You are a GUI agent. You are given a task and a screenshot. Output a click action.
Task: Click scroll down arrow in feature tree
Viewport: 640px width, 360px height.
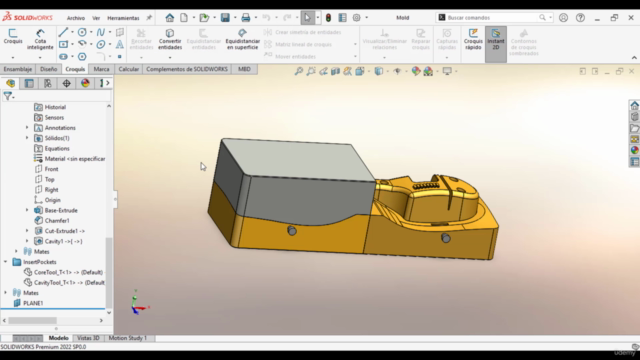(109, 313)
